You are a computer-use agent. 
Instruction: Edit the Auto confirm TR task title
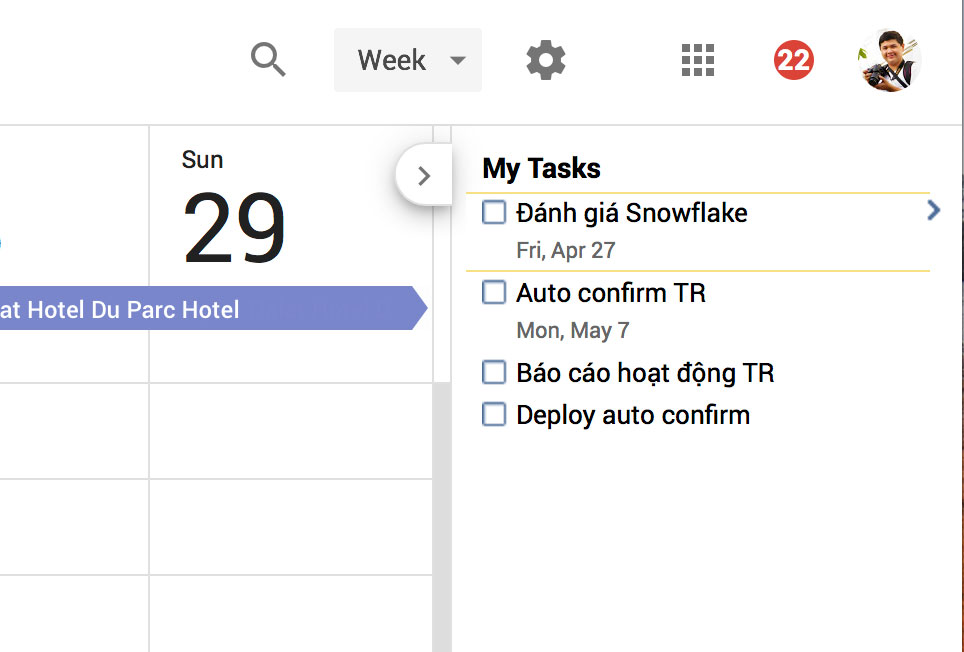(610, 293)
